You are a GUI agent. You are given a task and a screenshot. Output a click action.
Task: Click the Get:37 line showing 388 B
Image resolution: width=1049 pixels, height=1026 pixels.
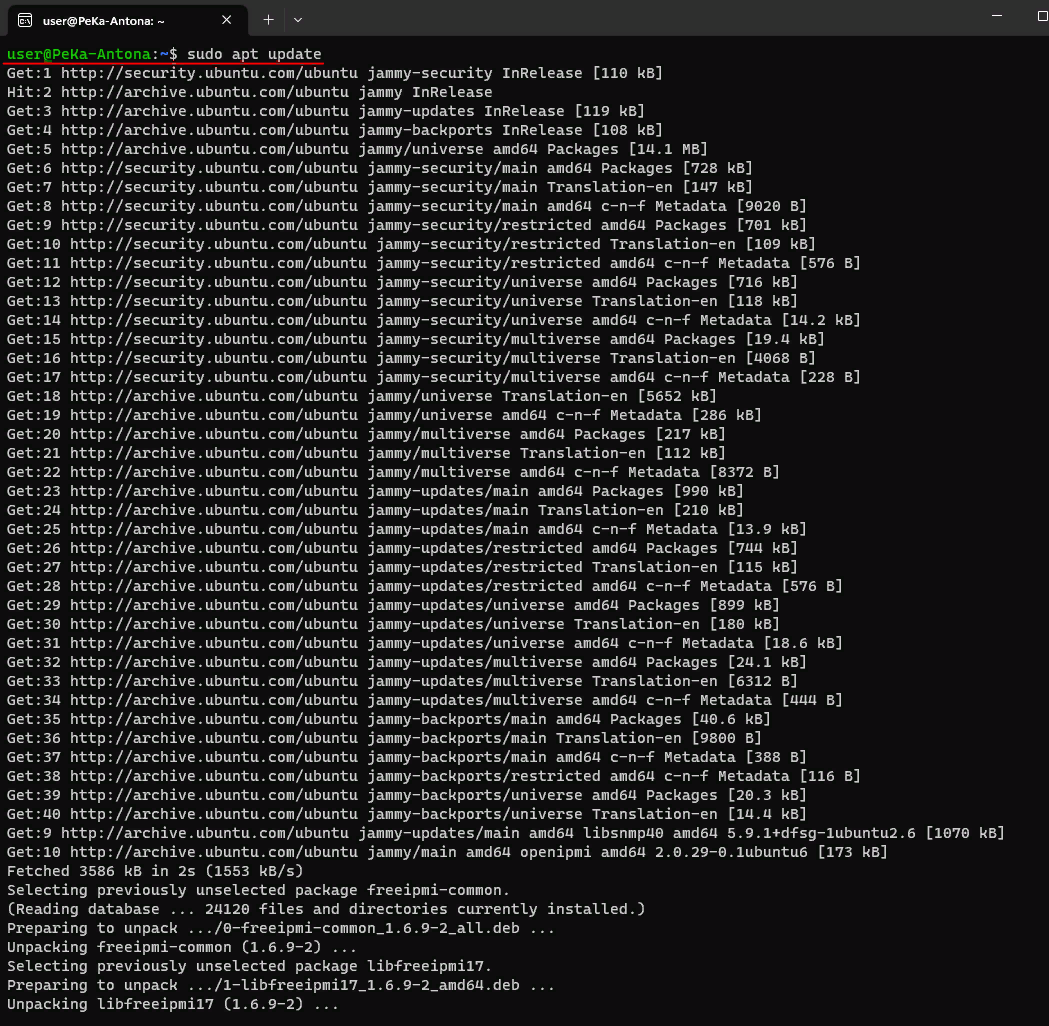tap(407, 756)
